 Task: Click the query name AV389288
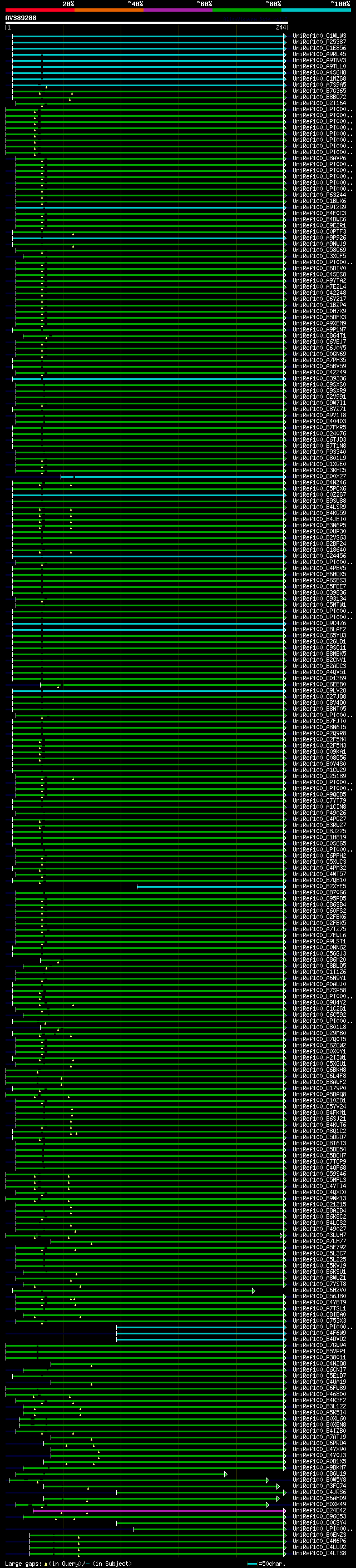click(21, 18)
